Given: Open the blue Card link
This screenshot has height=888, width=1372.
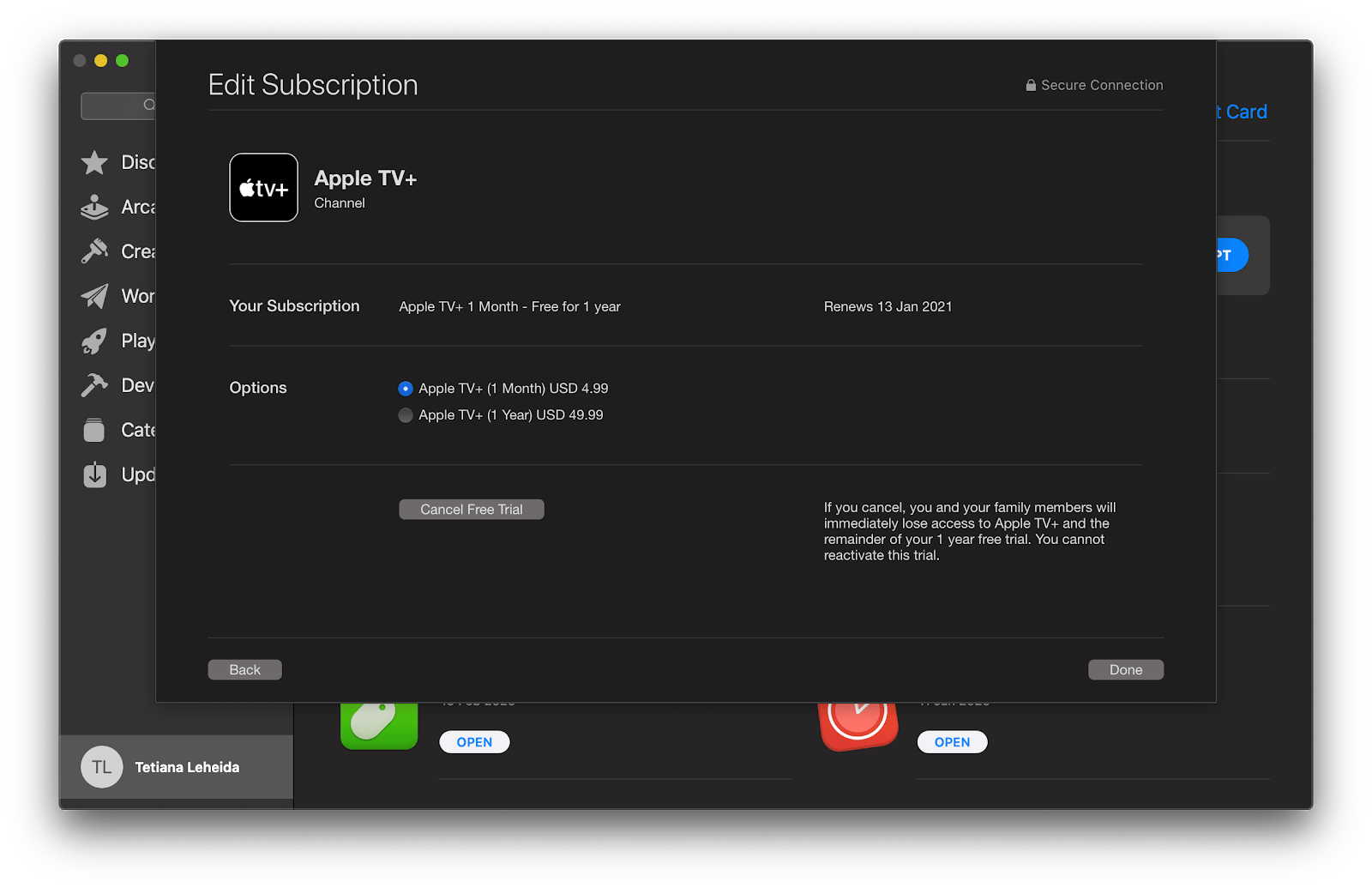Looking at the screenshot, I should 1241,112.
